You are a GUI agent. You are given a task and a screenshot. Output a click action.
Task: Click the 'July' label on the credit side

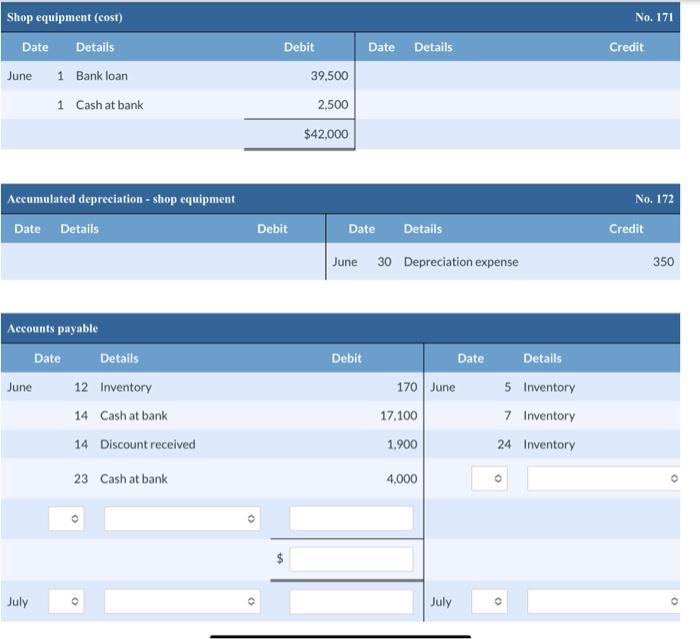(x=441, y=601)
